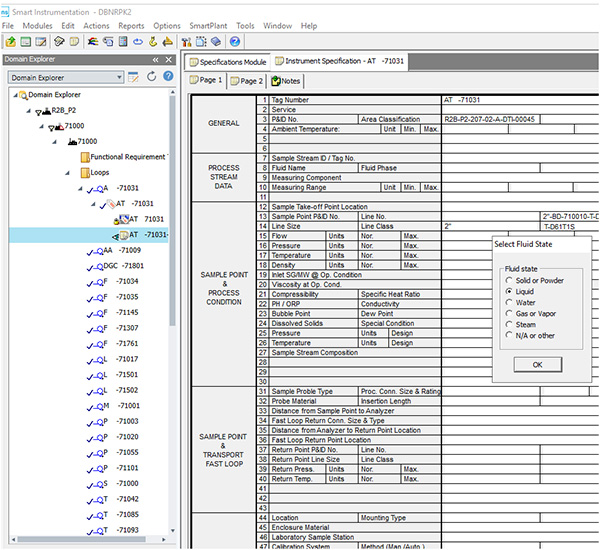Click the Loops folder icon
The height and width of the screenshot is (550, 600).
pyautogui.click(x=85, y=173)
